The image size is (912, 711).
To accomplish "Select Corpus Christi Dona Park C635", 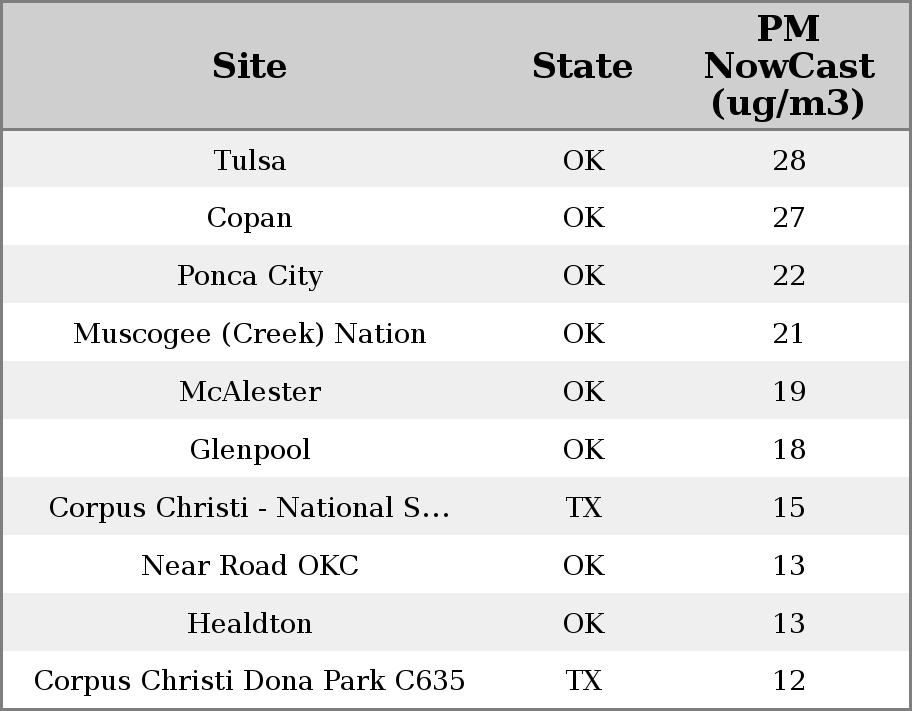I will pos(249,681).
